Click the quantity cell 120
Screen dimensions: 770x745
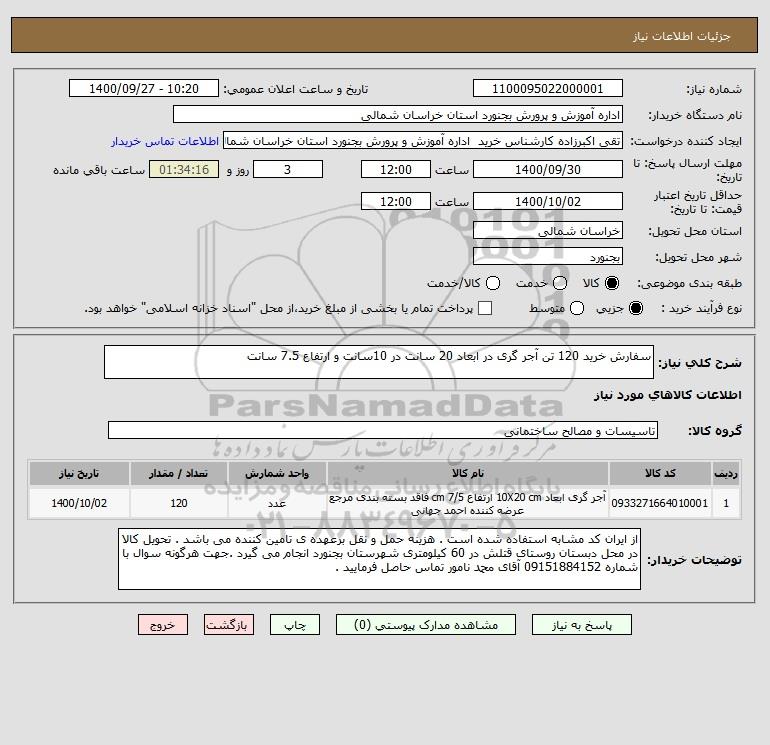[179, 503]
